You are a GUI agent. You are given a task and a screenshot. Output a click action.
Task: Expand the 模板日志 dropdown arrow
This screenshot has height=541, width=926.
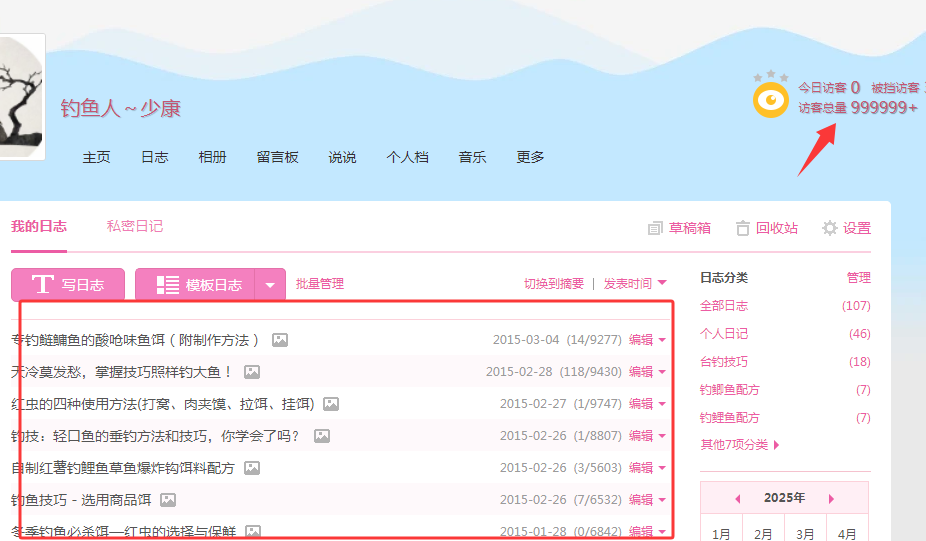[x=270, y=285]
